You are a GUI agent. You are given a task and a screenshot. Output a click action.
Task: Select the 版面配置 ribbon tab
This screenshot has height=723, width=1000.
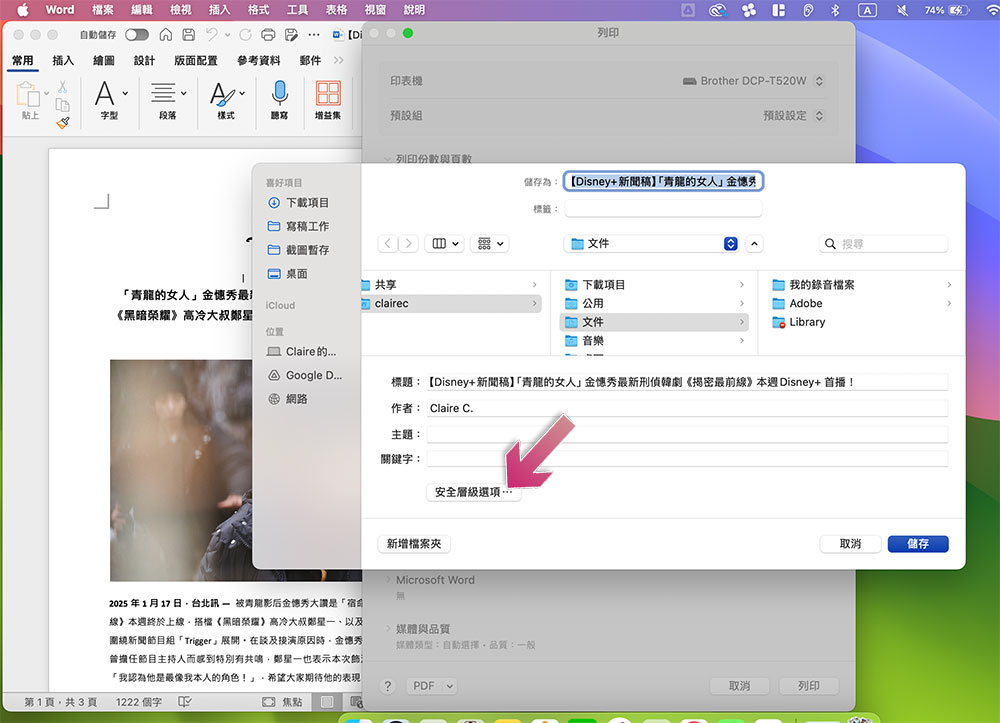click(196, 61)
